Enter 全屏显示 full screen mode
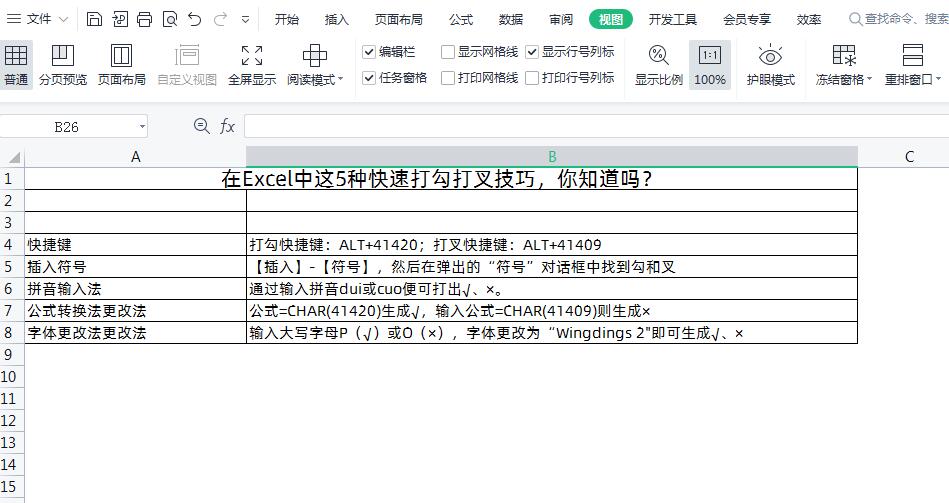This screenshot has height=503, width=949. tap(252, 65)
